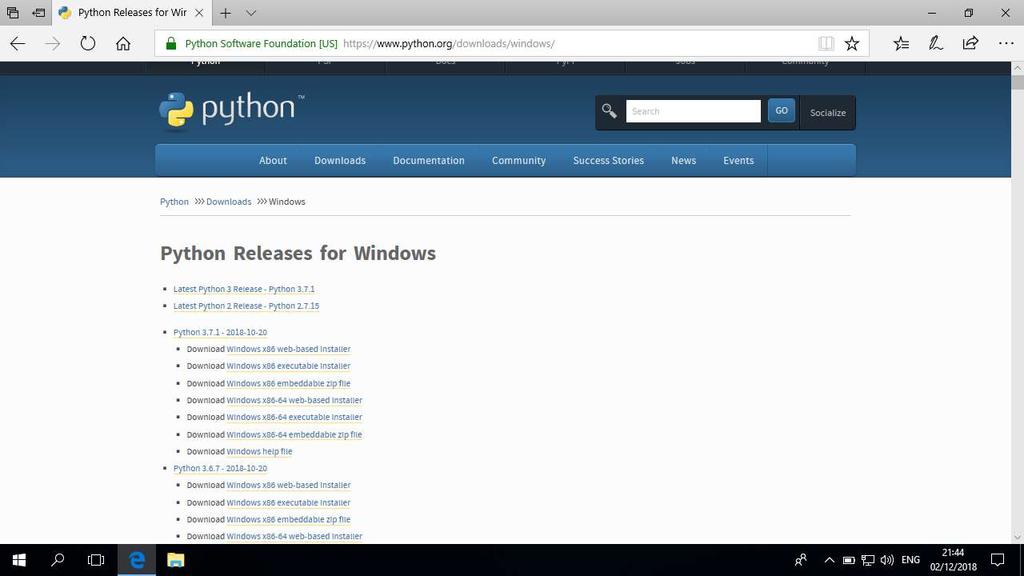
Task: Download 3.7.1 Windows x86 executable installer
Action: coord(288,366)
